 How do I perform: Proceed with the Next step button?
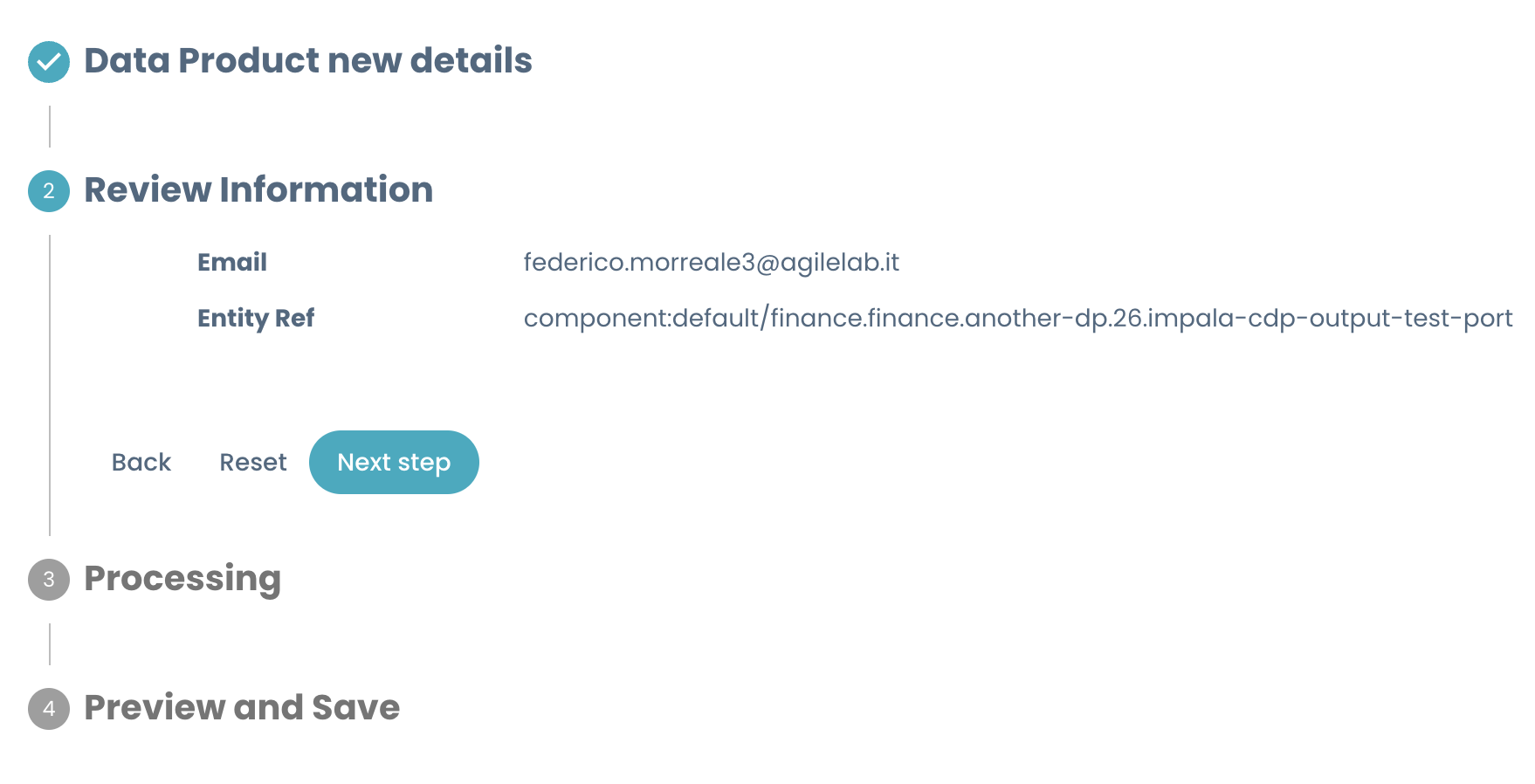click(394, 462)
